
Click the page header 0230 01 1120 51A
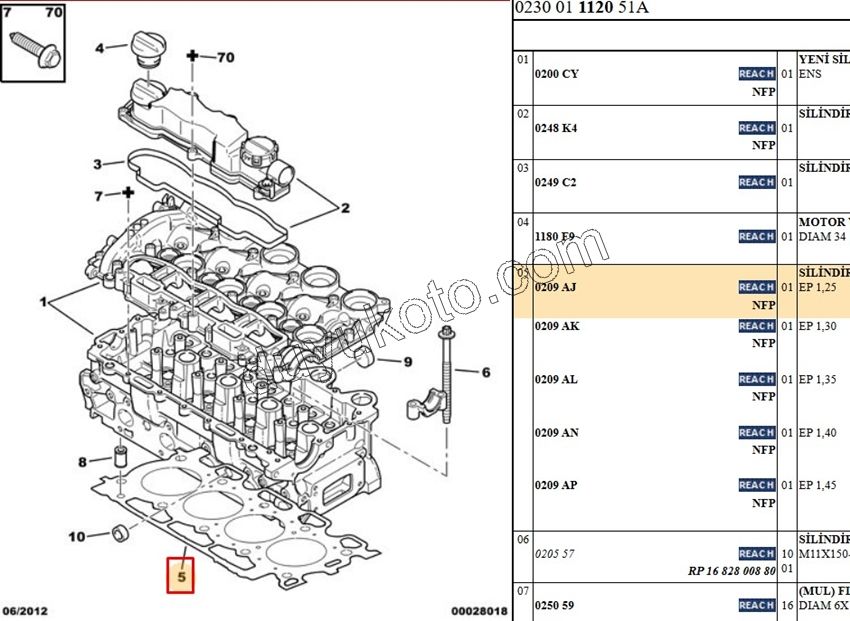click(581, 9)
